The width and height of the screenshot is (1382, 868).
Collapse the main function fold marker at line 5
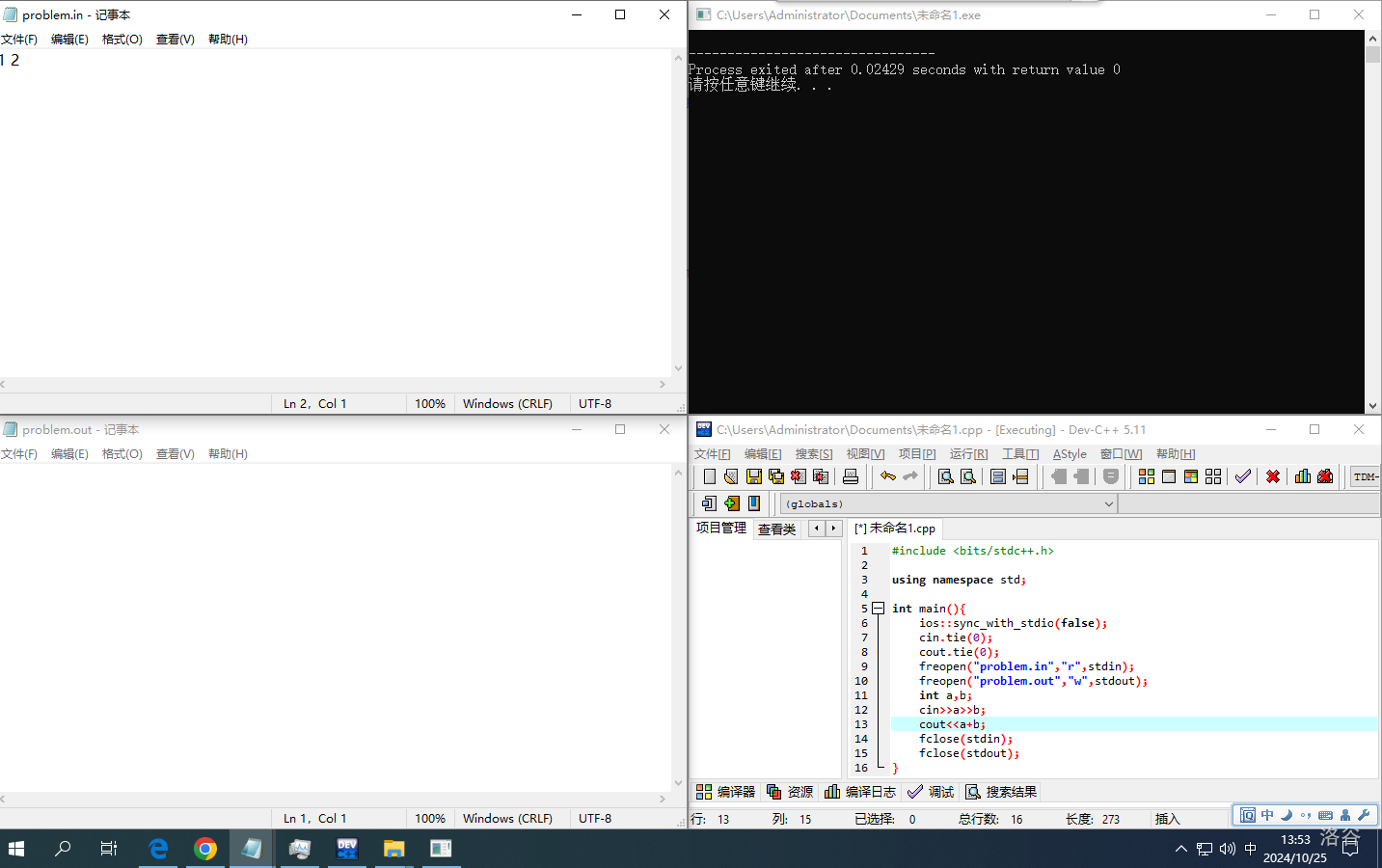click(x=878, y=609)
